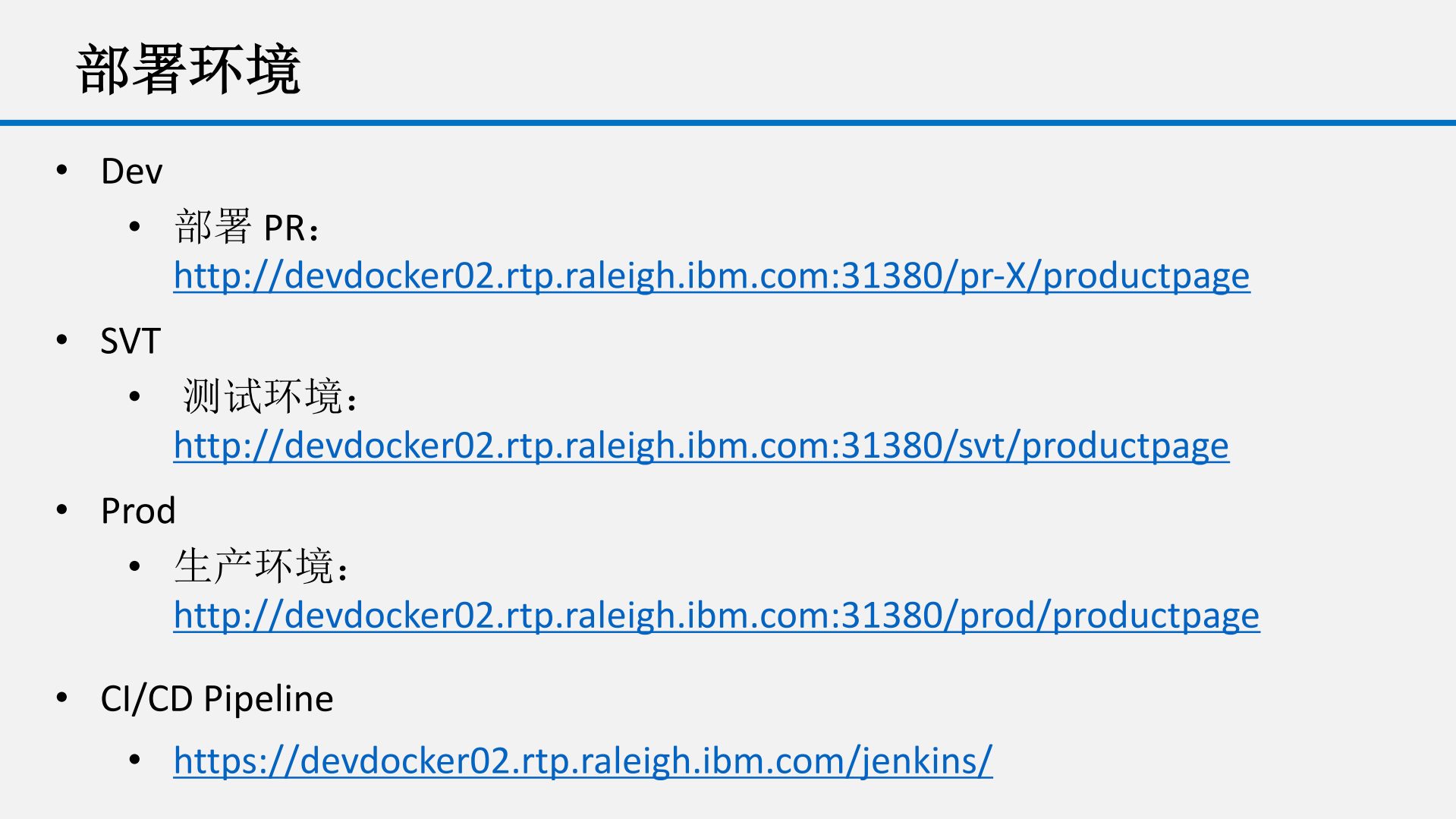Image resolution: width=1456 pixels, height=819 pixels.
Task: Select the Prod bullet text
Action: coord(138,511)
